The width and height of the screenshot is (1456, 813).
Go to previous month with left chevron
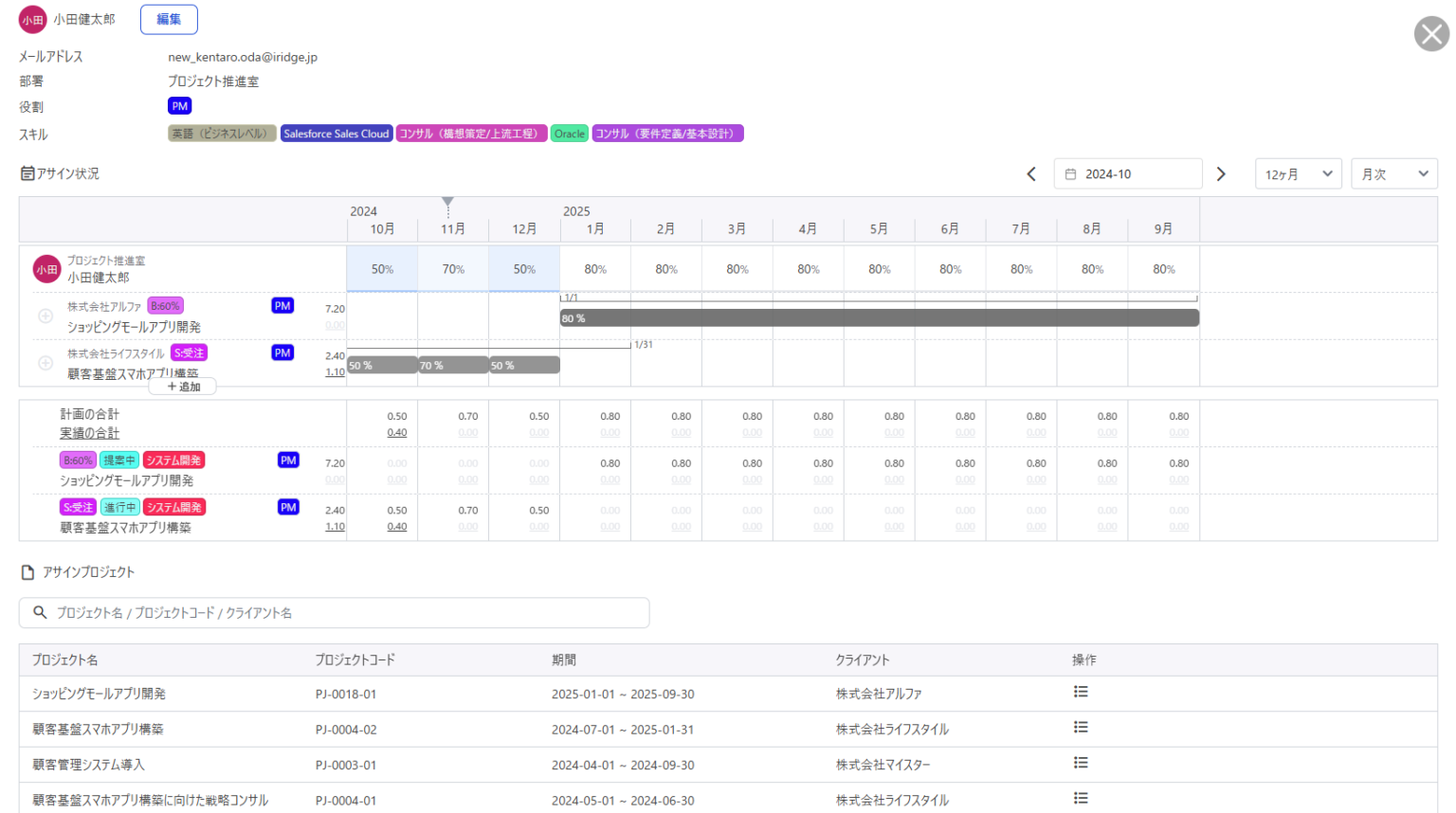click(x=1031, y=174)
